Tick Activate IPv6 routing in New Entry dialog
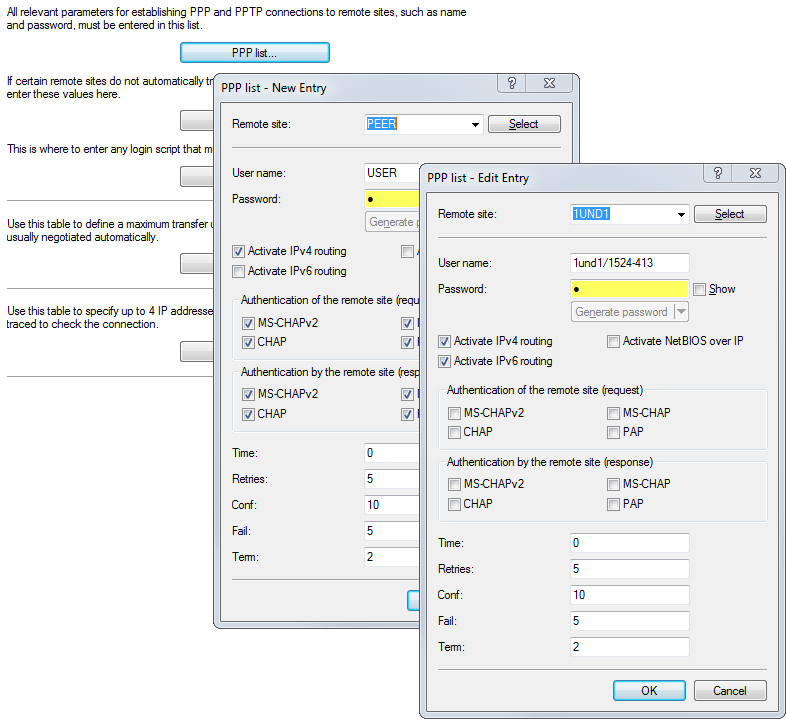 pos(239,271)
